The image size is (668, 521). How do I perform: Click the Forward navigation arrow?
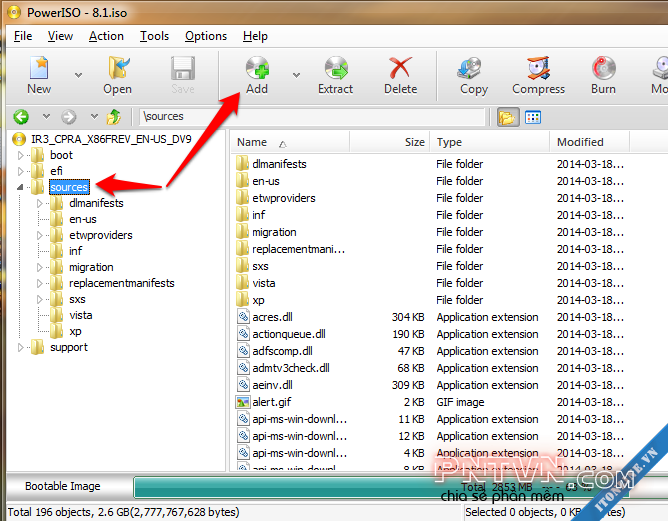(69, 116)
